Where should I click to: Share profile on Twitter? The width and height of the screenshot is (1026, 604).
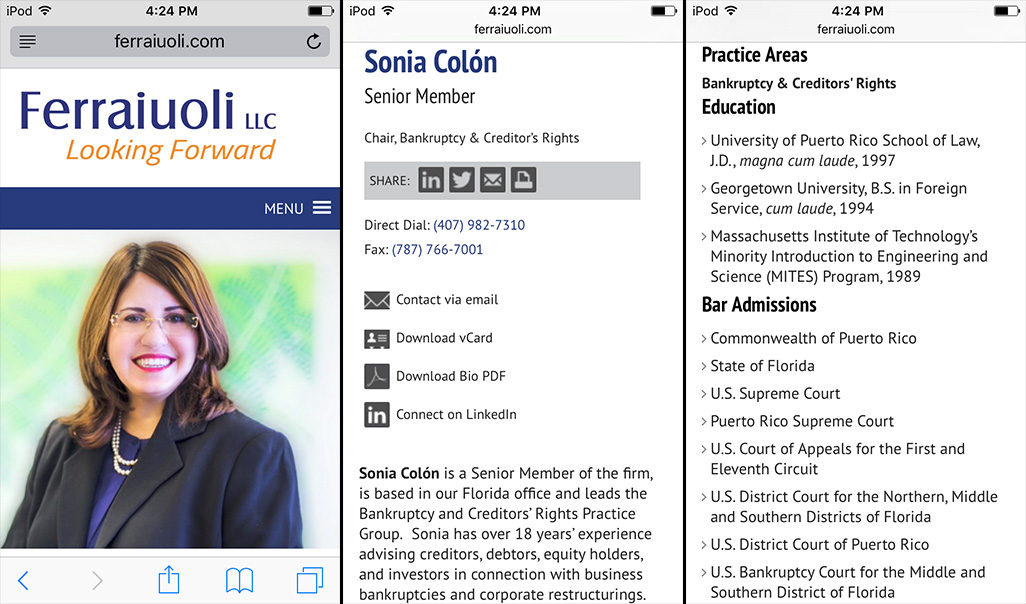pos(461,180)
